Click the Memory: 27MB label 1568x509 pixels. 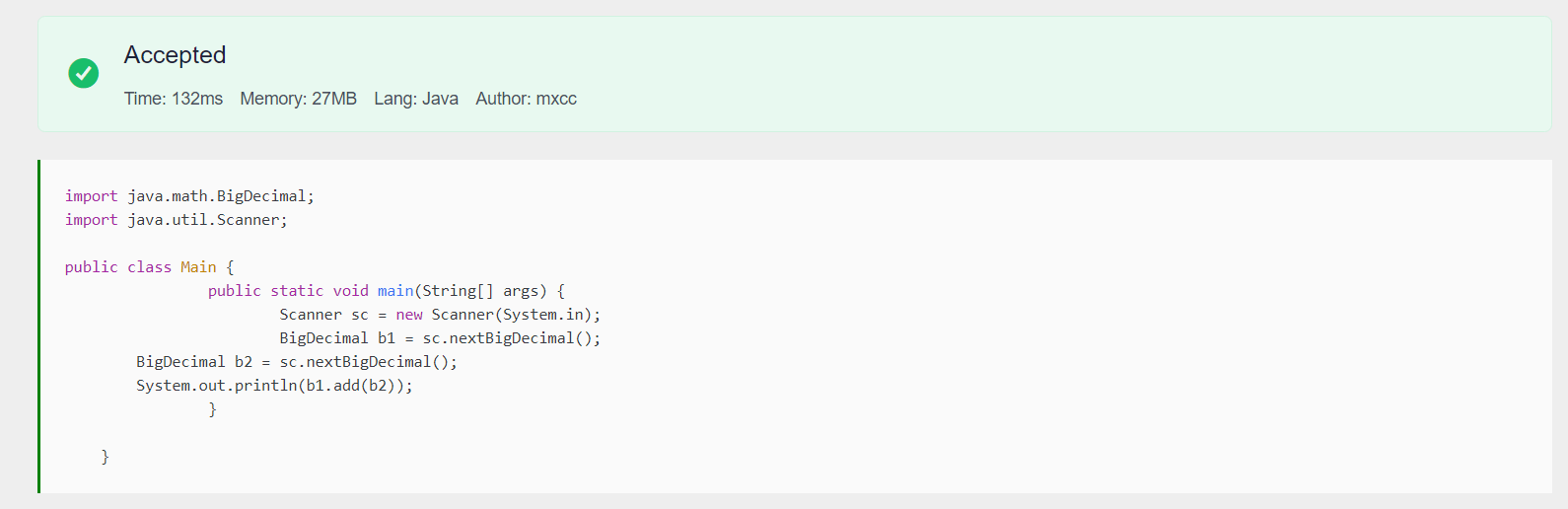pos(298,99)
